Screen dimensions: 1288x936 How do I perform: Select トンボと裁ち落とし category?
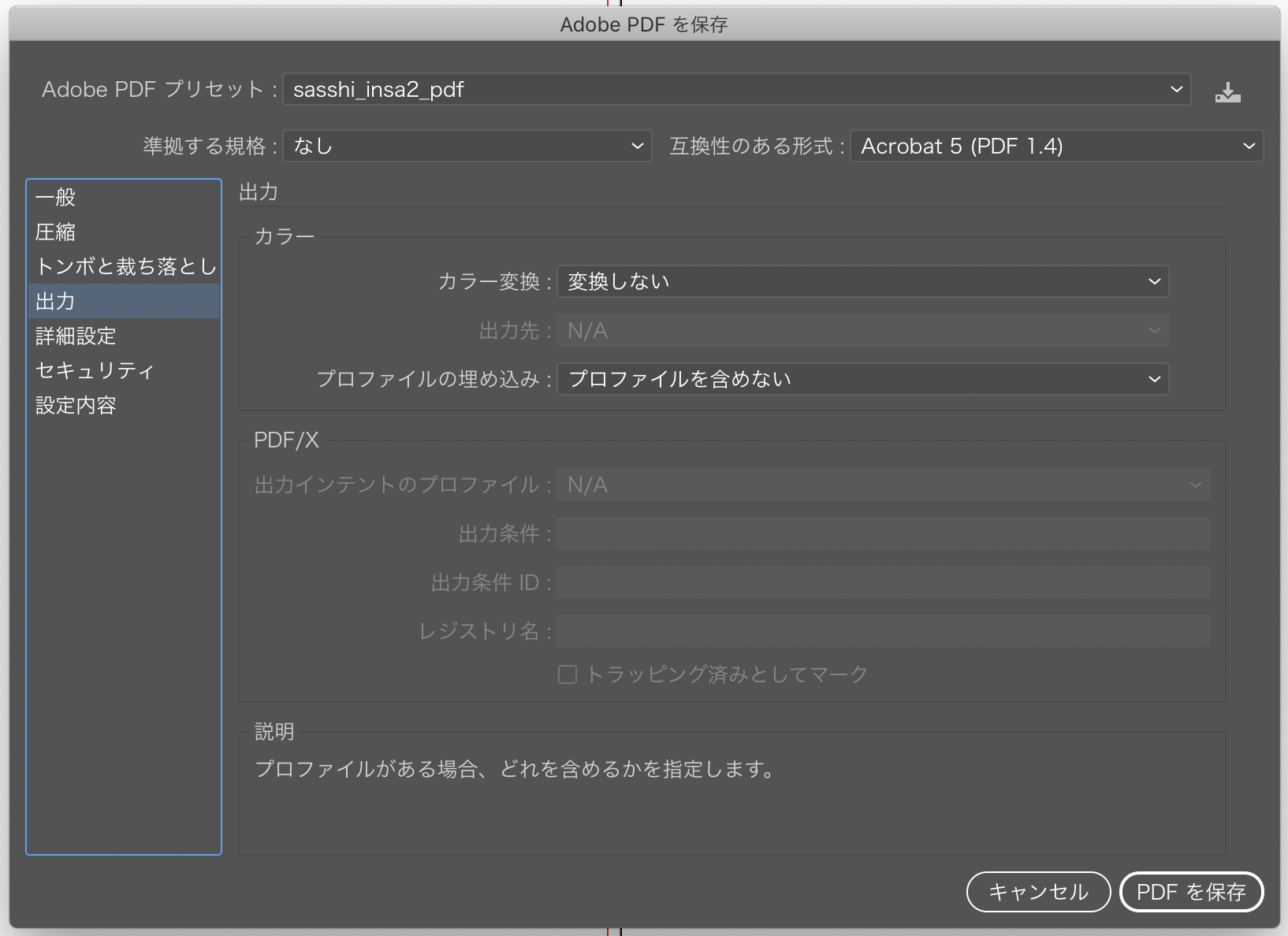[x=124, y=266]
